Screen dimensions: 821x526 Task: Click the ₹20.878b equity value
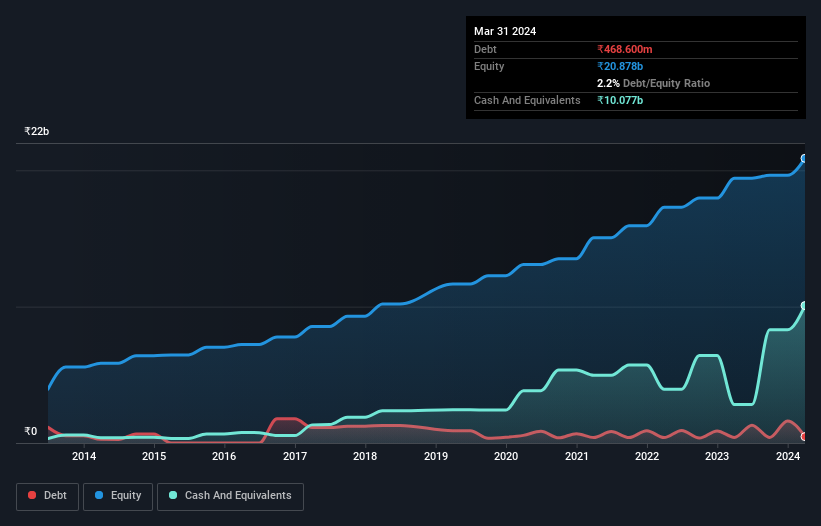(620, 66)
